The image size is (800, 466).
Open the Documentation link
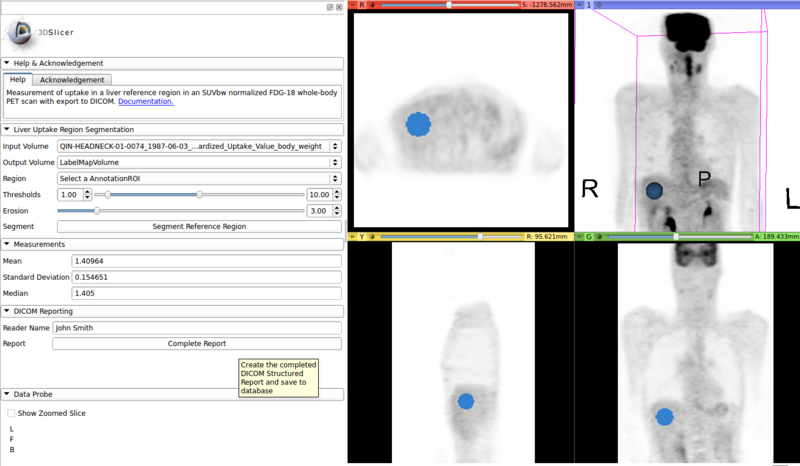(146, 101)
